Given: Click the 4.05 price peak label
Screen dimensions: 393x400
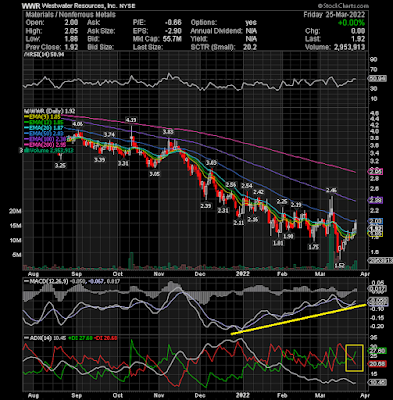Looking at the screenshot, I should click(78, 124).
